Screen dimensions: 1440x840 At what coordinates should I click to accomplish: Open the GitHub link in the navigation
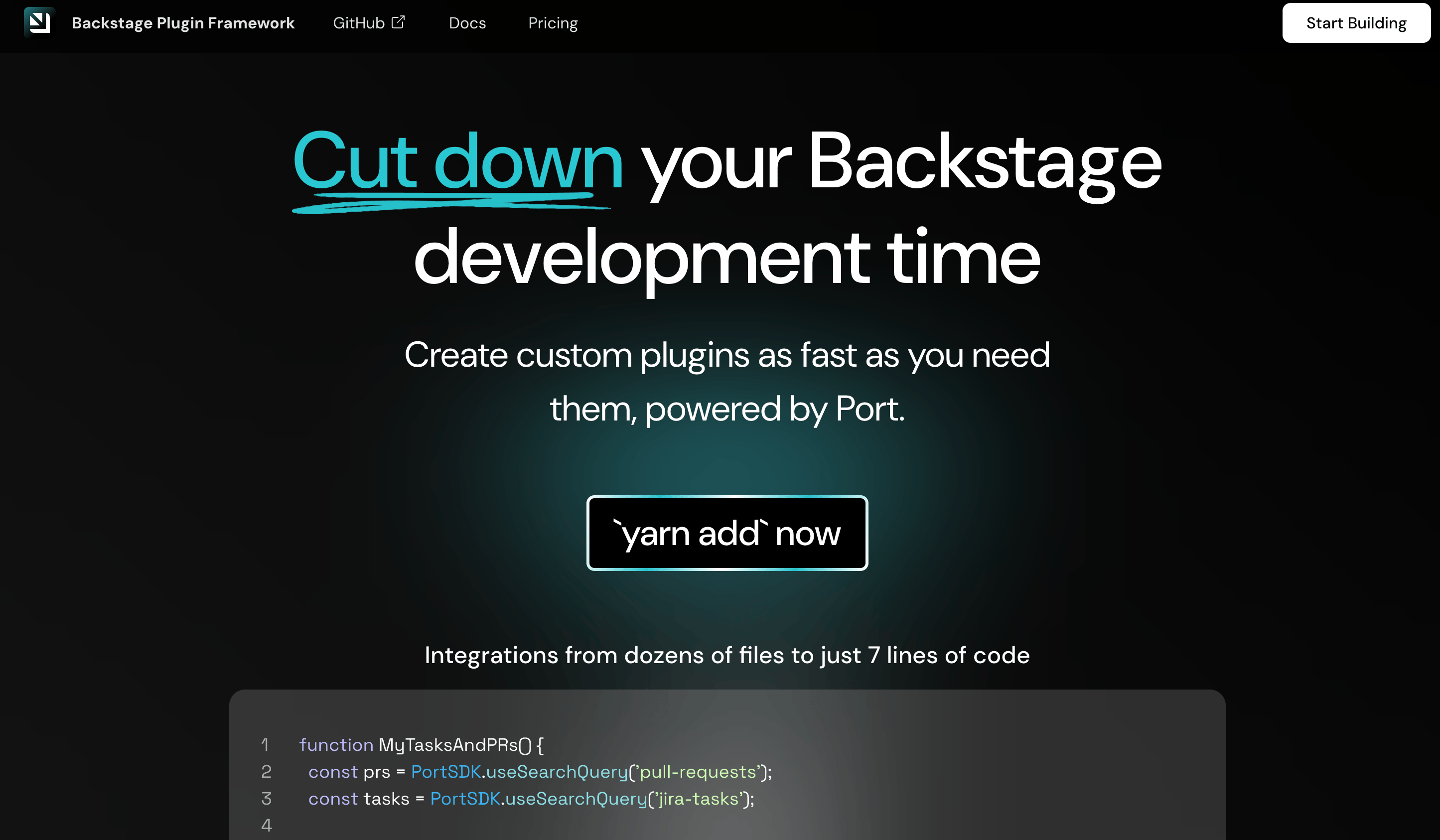click(359, 23)
